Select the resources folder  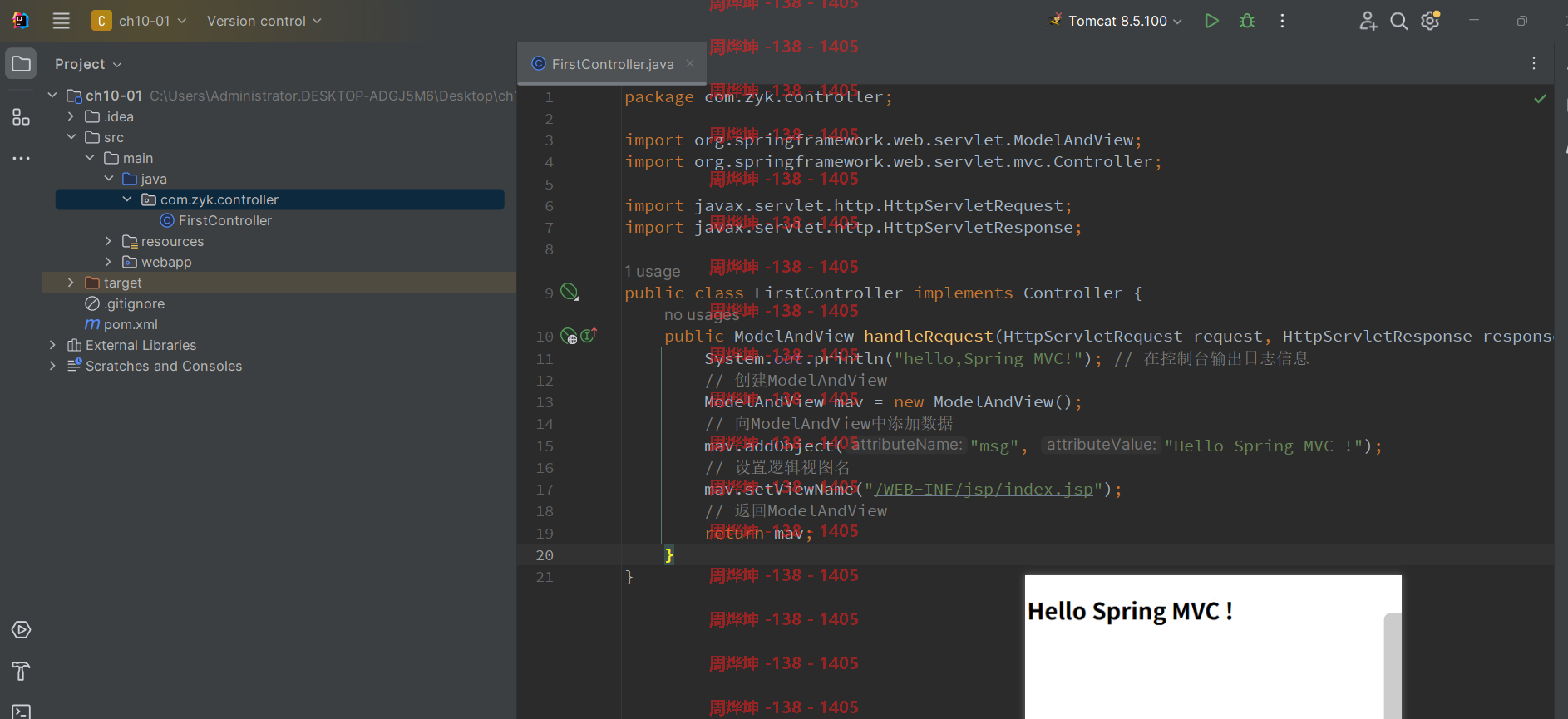tap(163, 241)
